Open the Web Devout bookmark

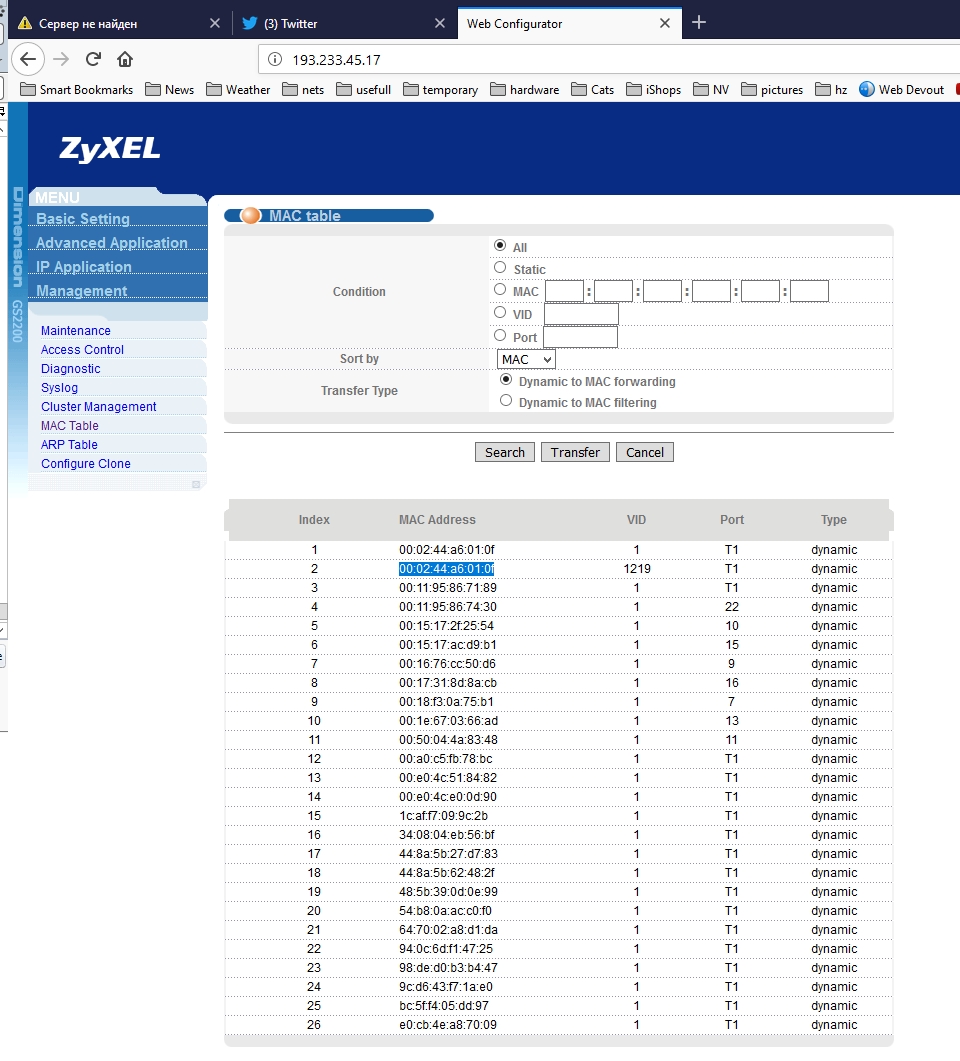[902, 89]
